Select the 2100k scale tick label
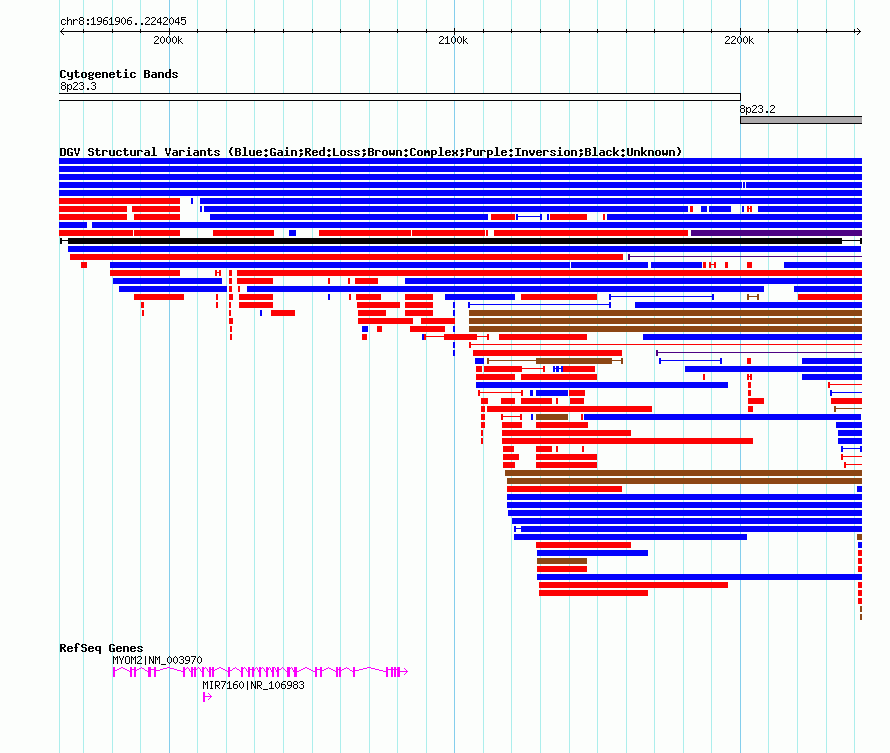 point(453,40)
